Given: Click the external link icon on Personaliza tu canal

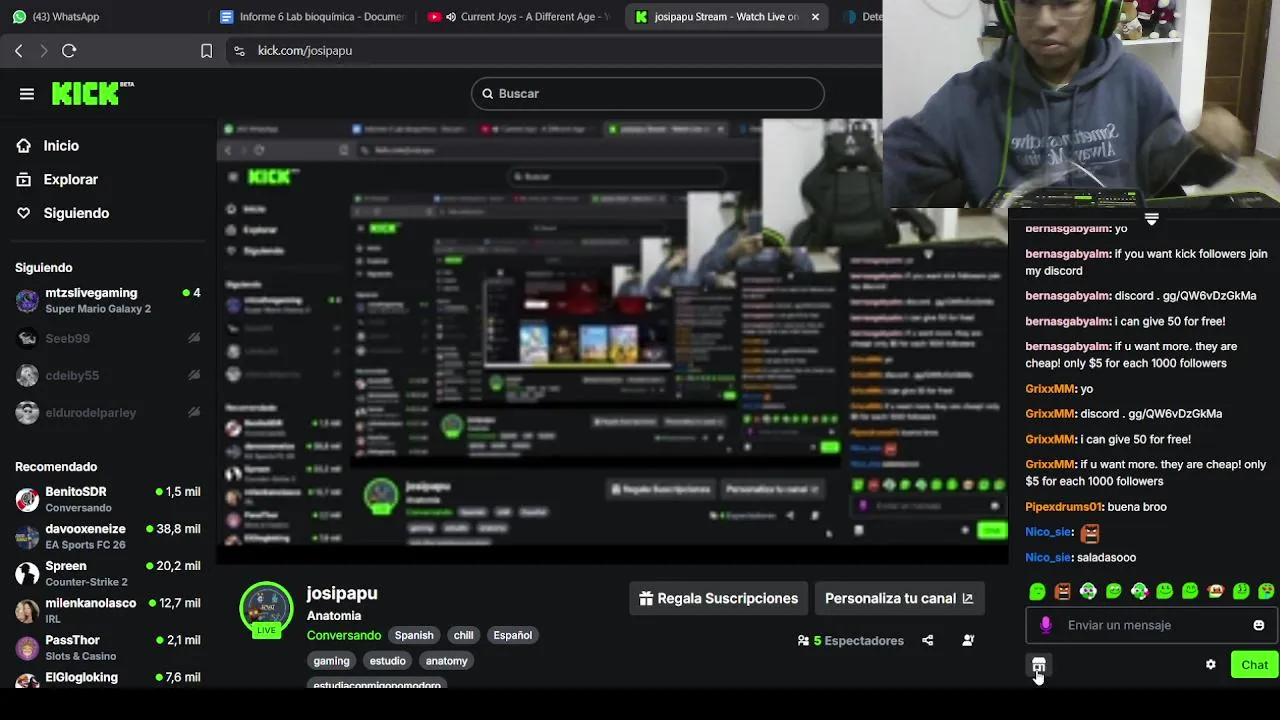Looking at the screenshot, I should pyautogui.click(x=967, y=598).
